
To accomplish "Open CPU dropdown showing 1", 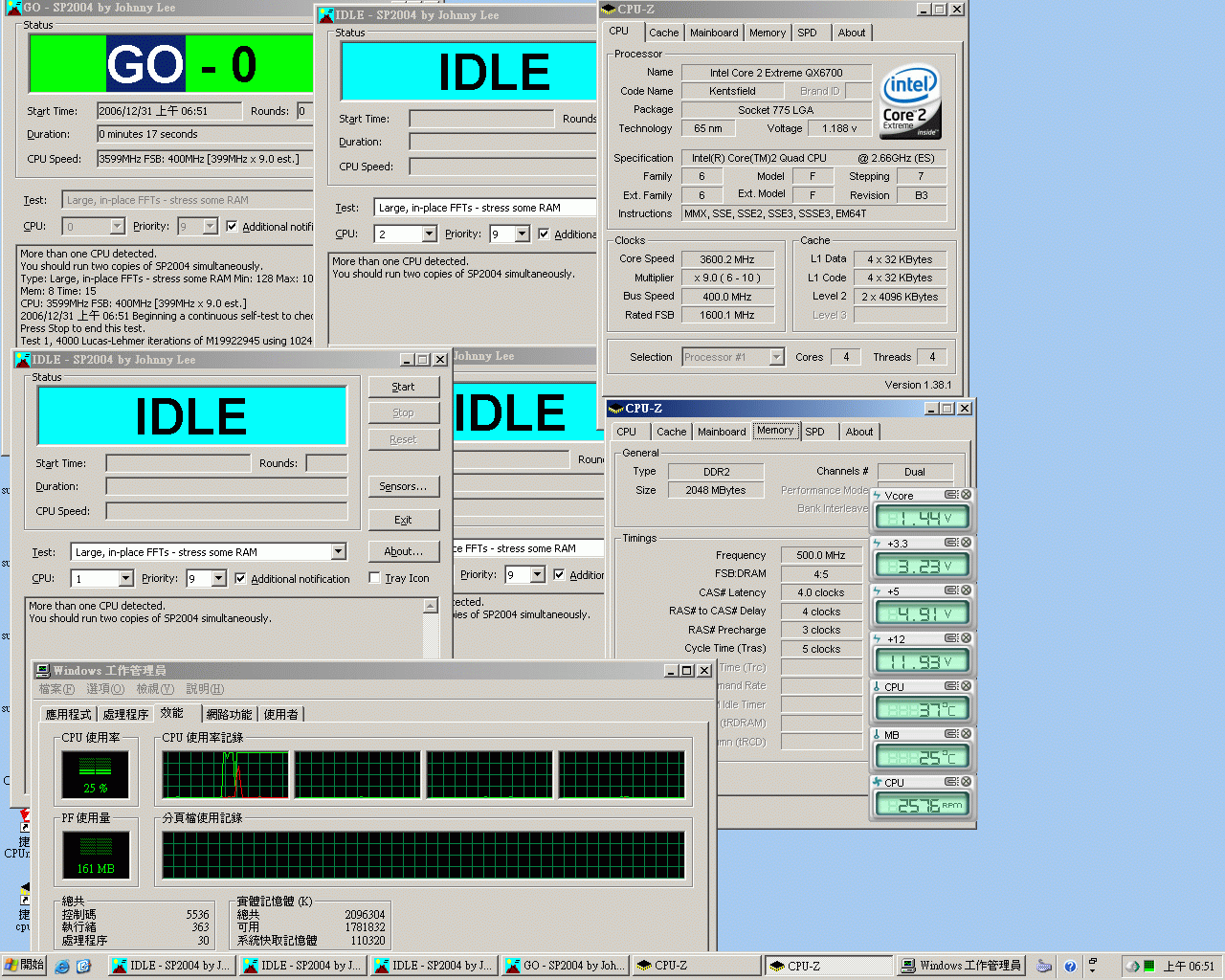I will [x=125, y=578].
